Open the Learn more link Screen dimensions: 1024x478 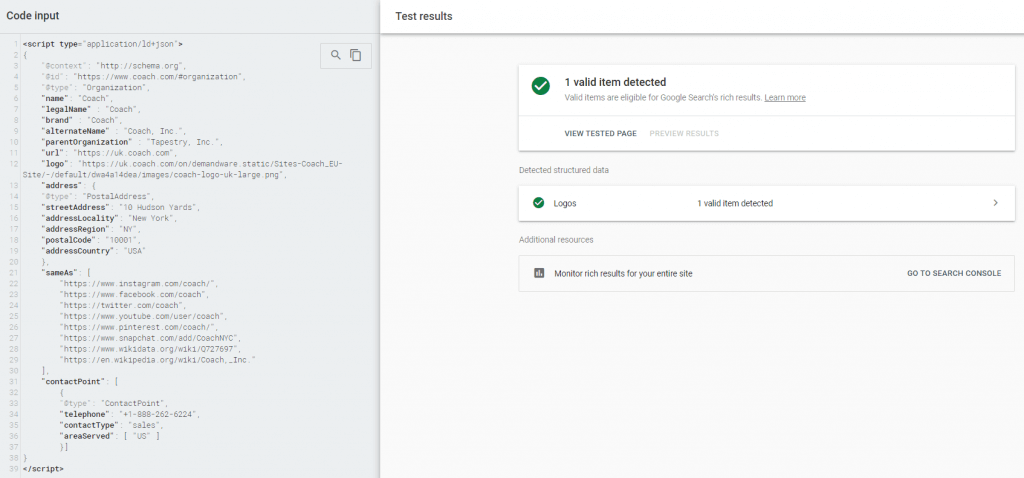(x=785, y=97)
